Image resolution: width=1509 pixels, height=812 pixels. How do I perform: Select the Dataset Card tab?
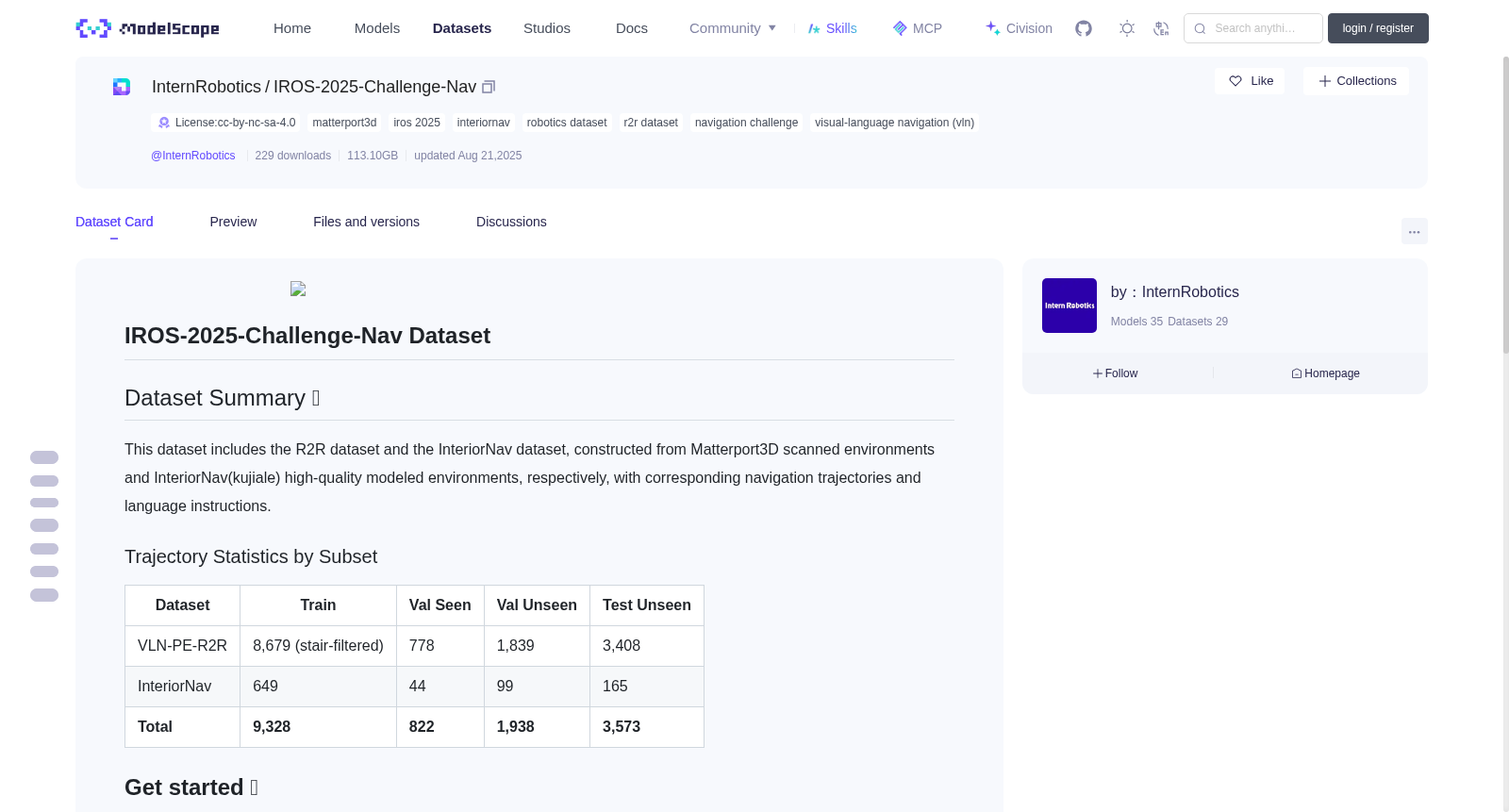(114, 222)
